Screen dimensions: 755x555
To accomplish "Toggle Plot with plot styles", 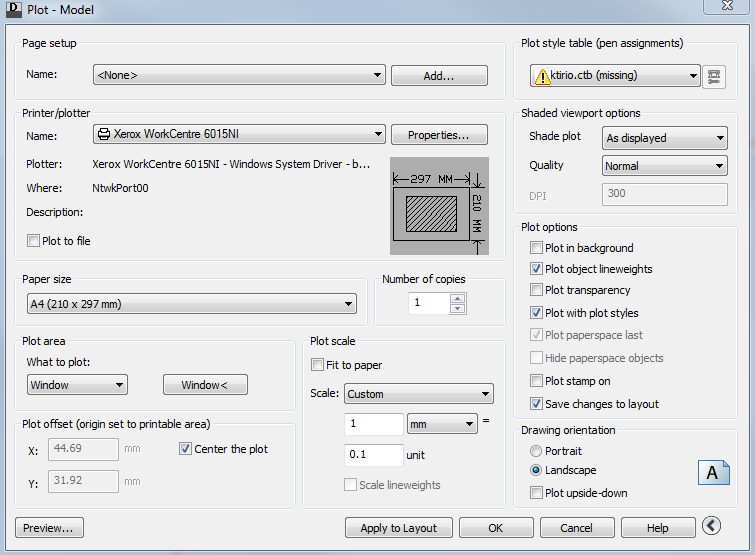I will pyautogui.click(x=536, y=313).
